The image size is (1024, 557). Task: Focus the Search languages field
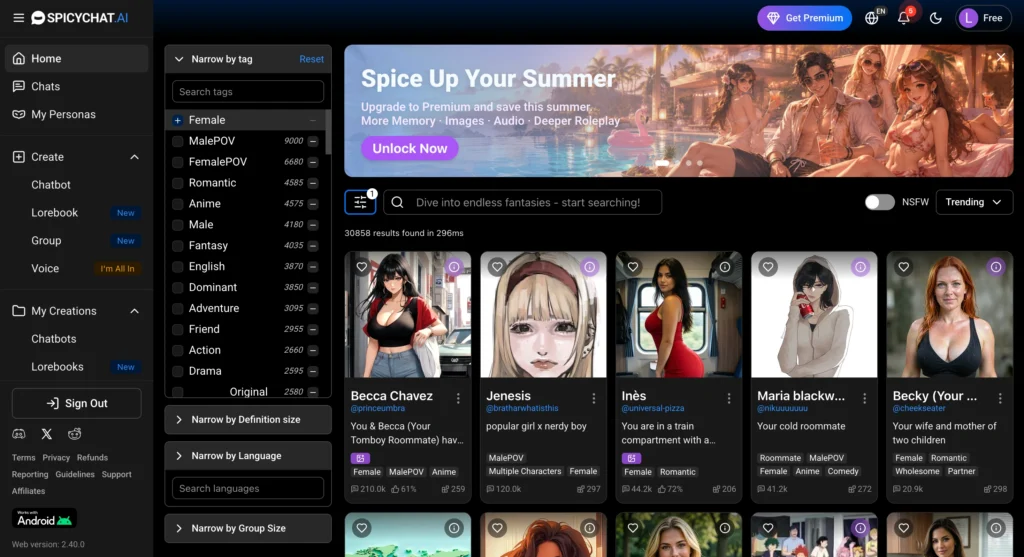tap(248, 488)
